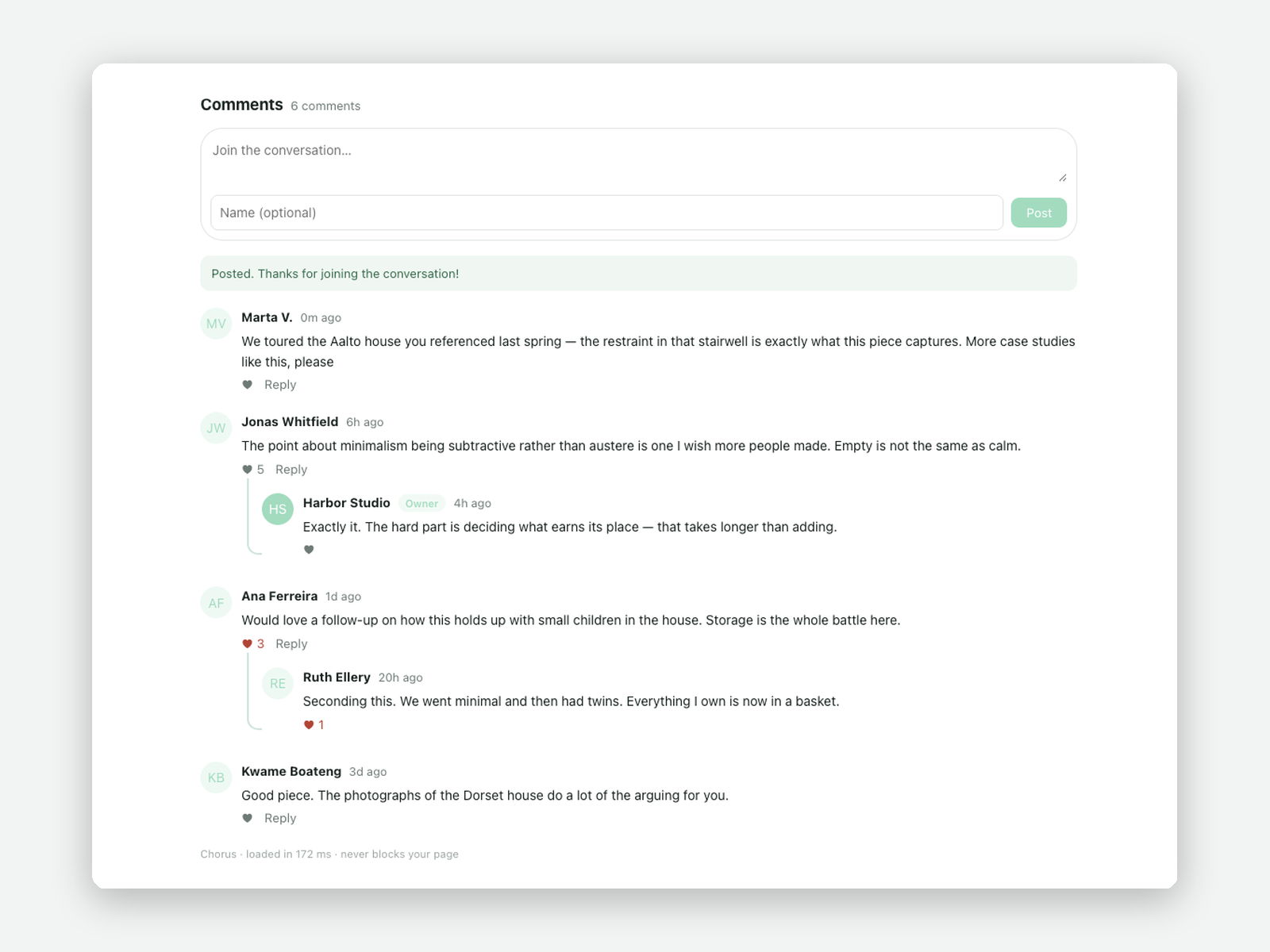Like Kwame Boateng's comment heart icon
This screenshot has width=1270, height=952.
click(248, 819)
